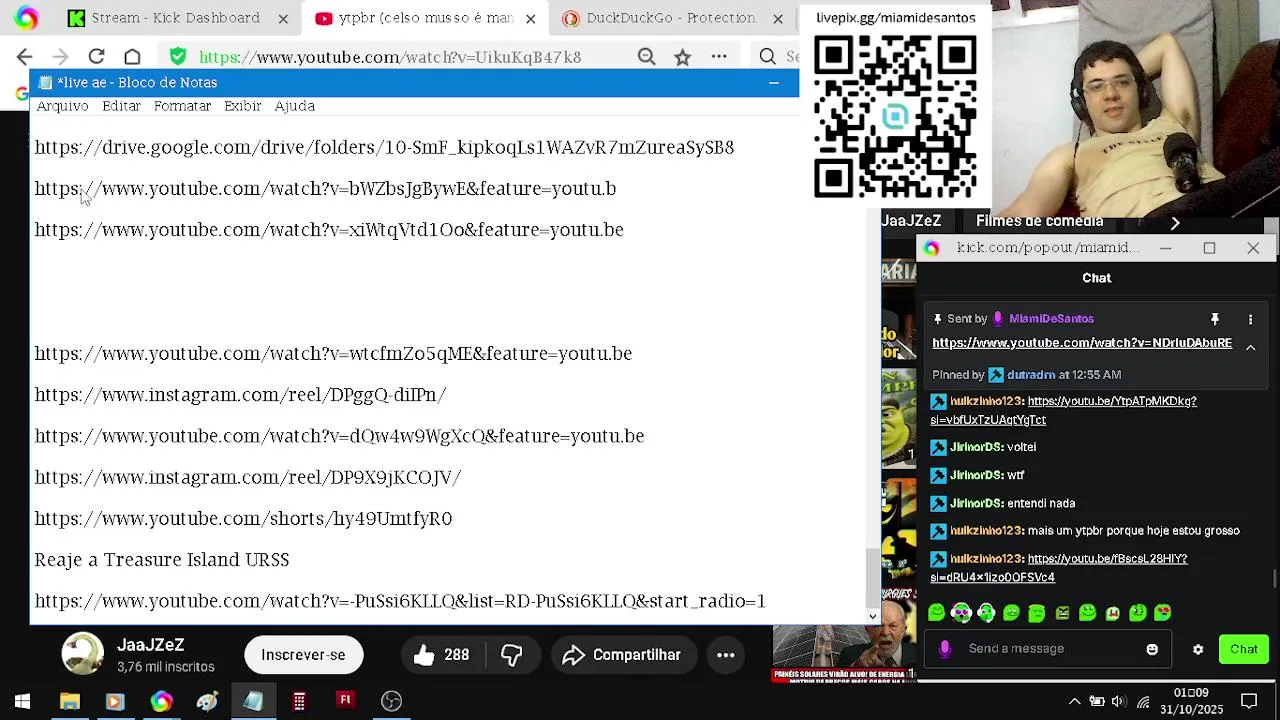The image size is (1280, 720).
Task: Open the browser home page icon
Action: [132, 57]
